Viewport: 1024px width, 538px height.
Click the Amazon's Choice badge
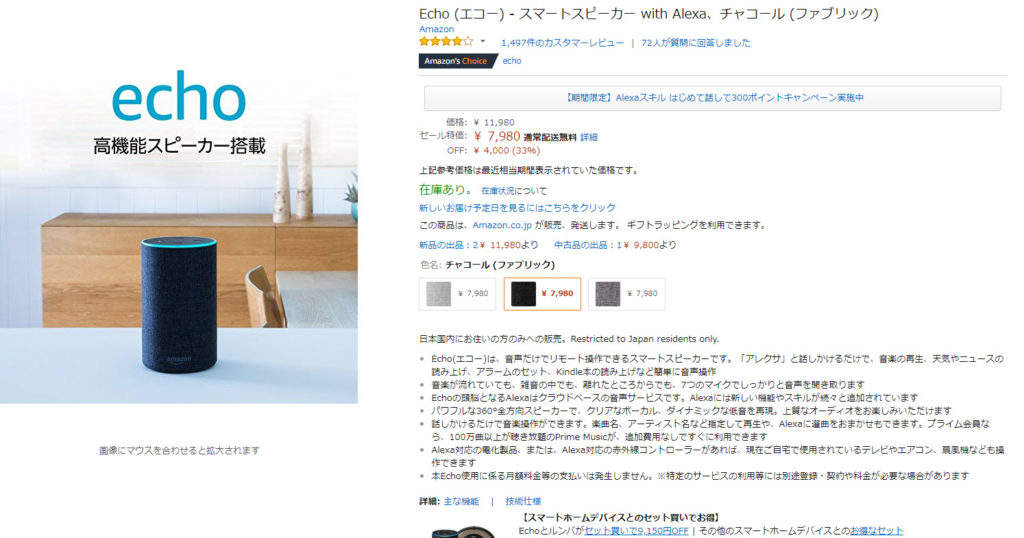[456, 61]
